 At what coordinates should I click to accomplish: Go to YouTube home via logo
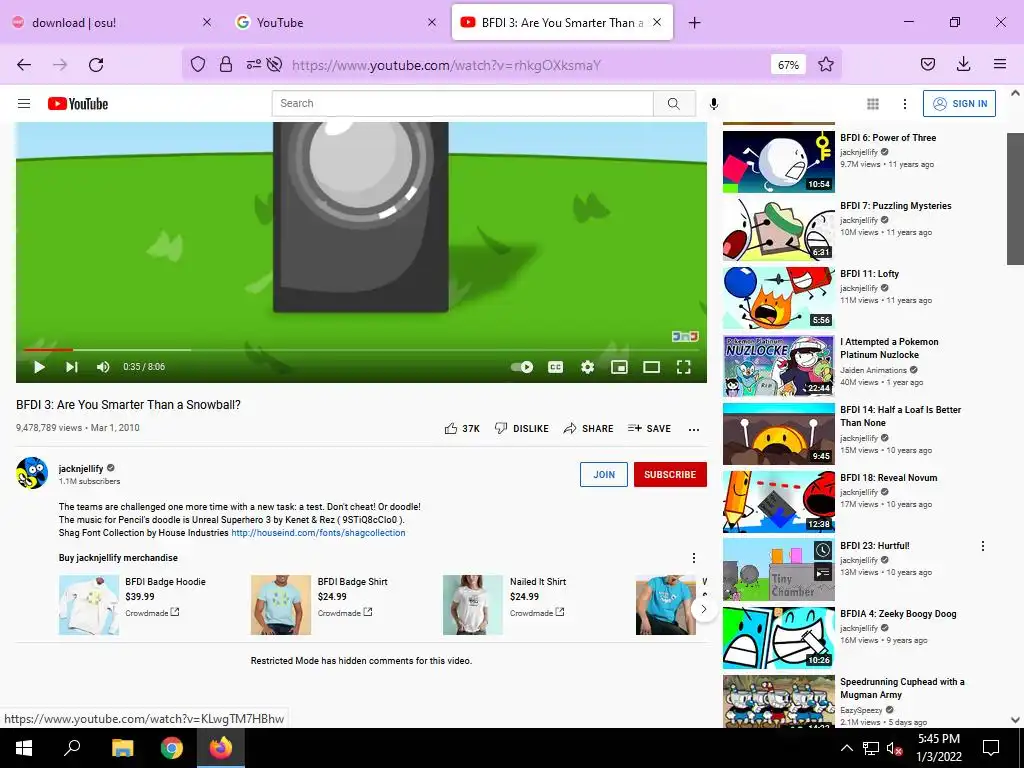pos(78,104)
